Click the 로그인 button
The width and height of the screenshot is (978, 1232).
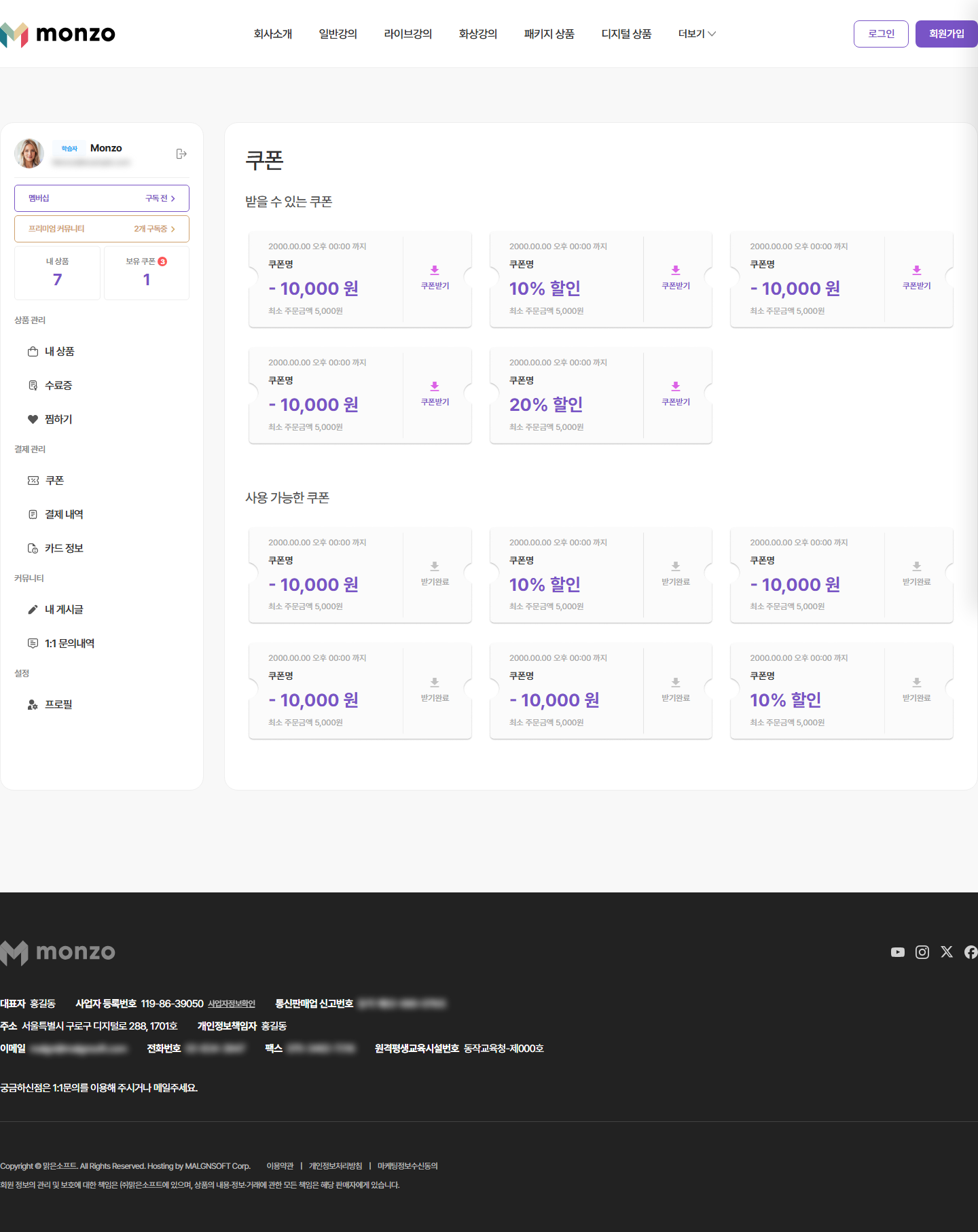(881, 34)
